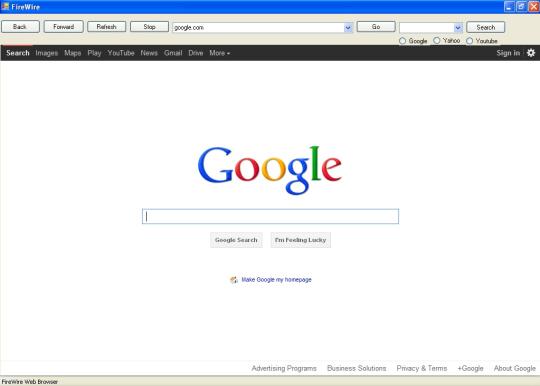Viewport: 540px width, 386px height.
Task: Click the Go button
Action: pyautogui.click(x=376, y=27)
